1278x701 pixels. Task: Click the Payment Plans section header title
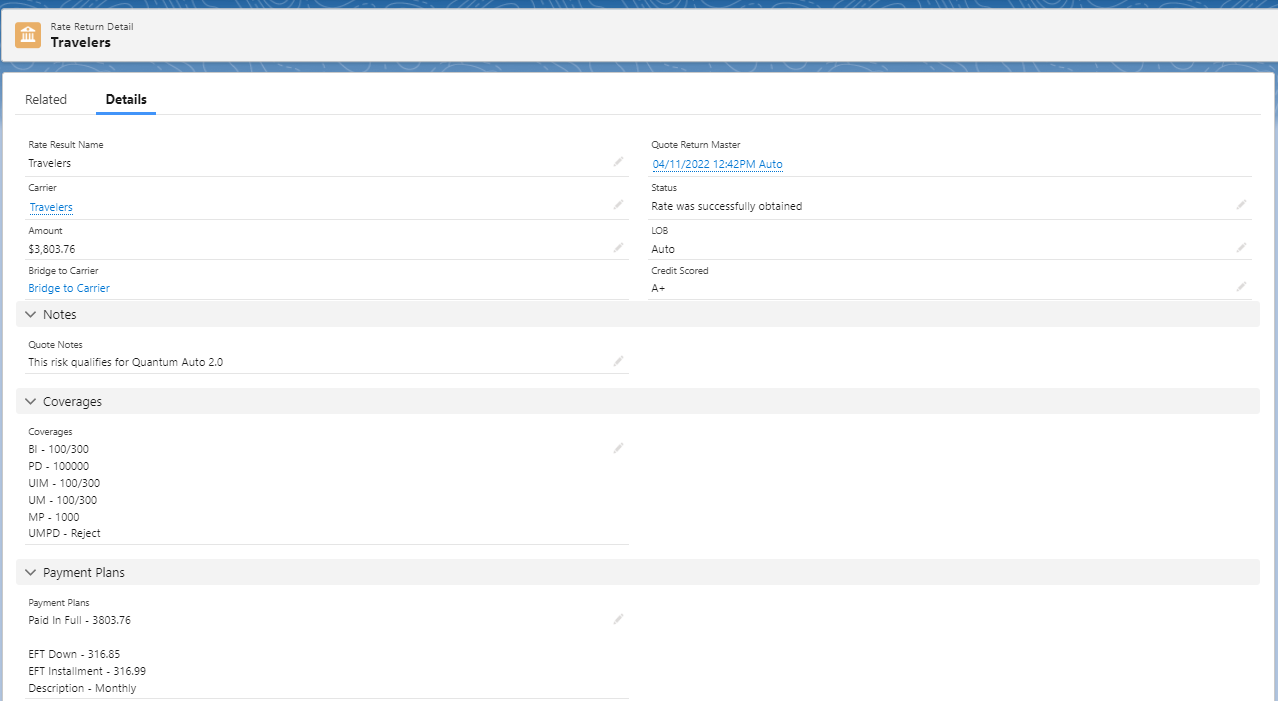84,573
